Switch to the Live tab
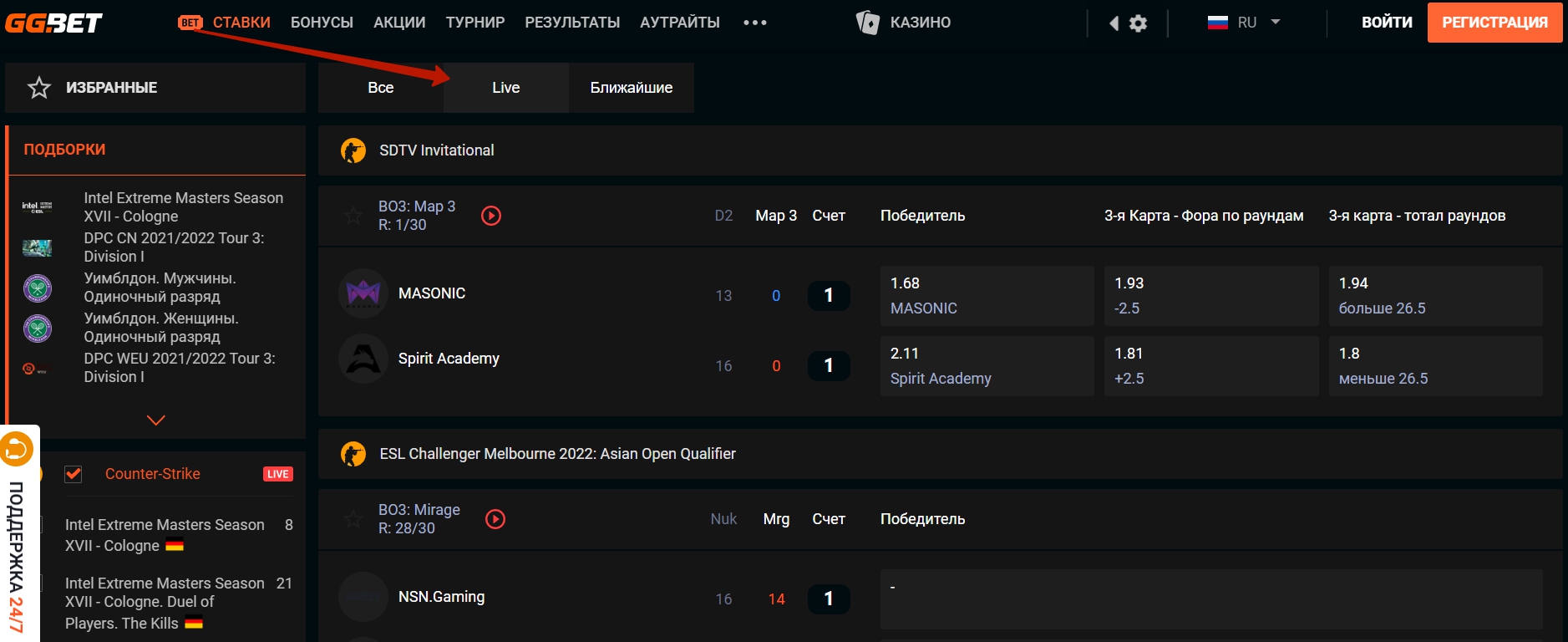 tap(505, 88)
